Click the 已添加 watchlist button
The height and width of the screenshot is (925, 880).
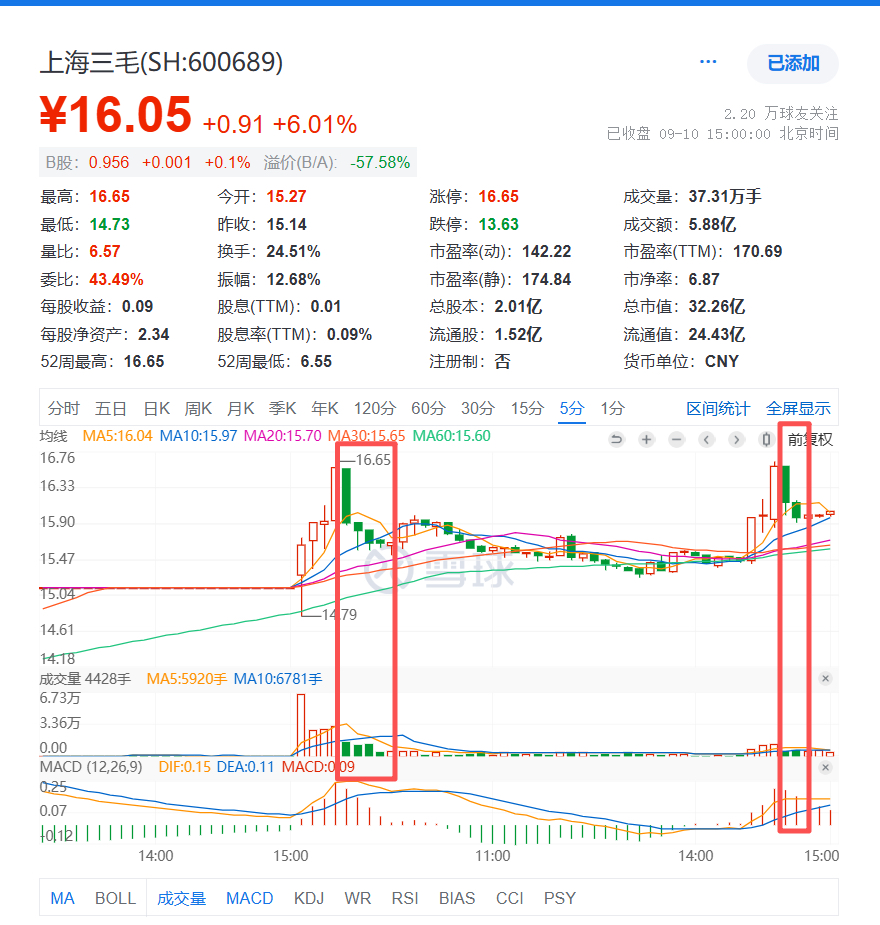click(793, 63)
